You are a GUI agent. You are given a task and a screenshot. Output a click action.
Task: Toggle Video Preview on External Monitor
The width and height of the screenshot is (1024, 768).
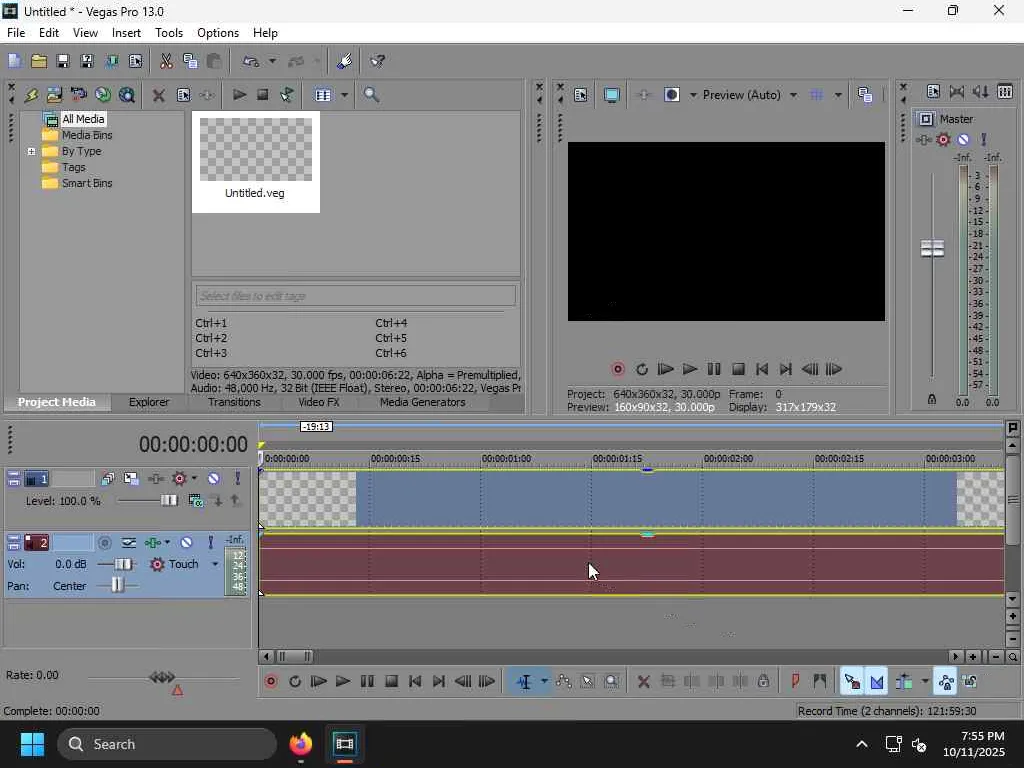[x=611, y=95]
